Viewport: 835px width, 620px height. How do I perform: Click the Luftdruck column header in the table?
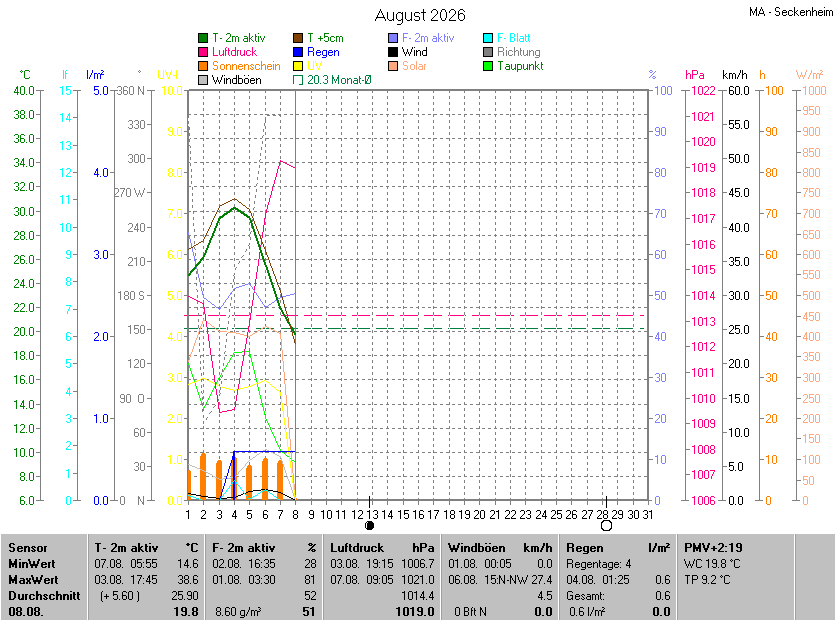[357, 548]
